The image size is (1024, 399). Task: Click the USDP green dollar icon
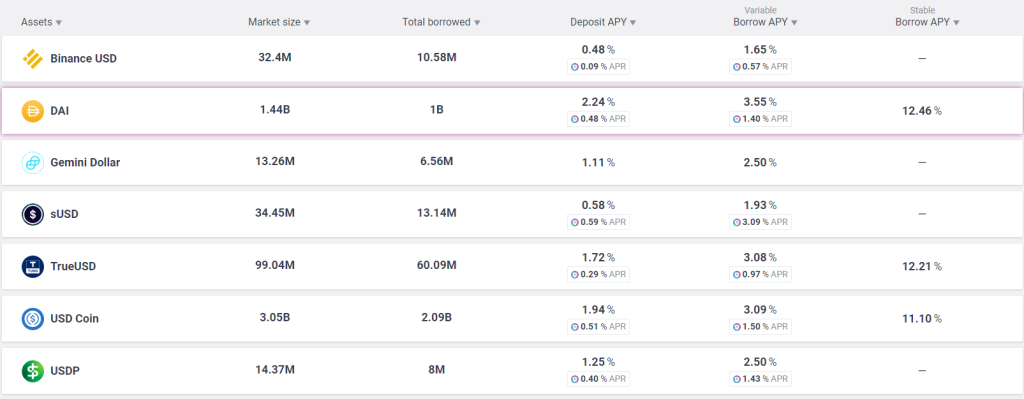point(33,371)
